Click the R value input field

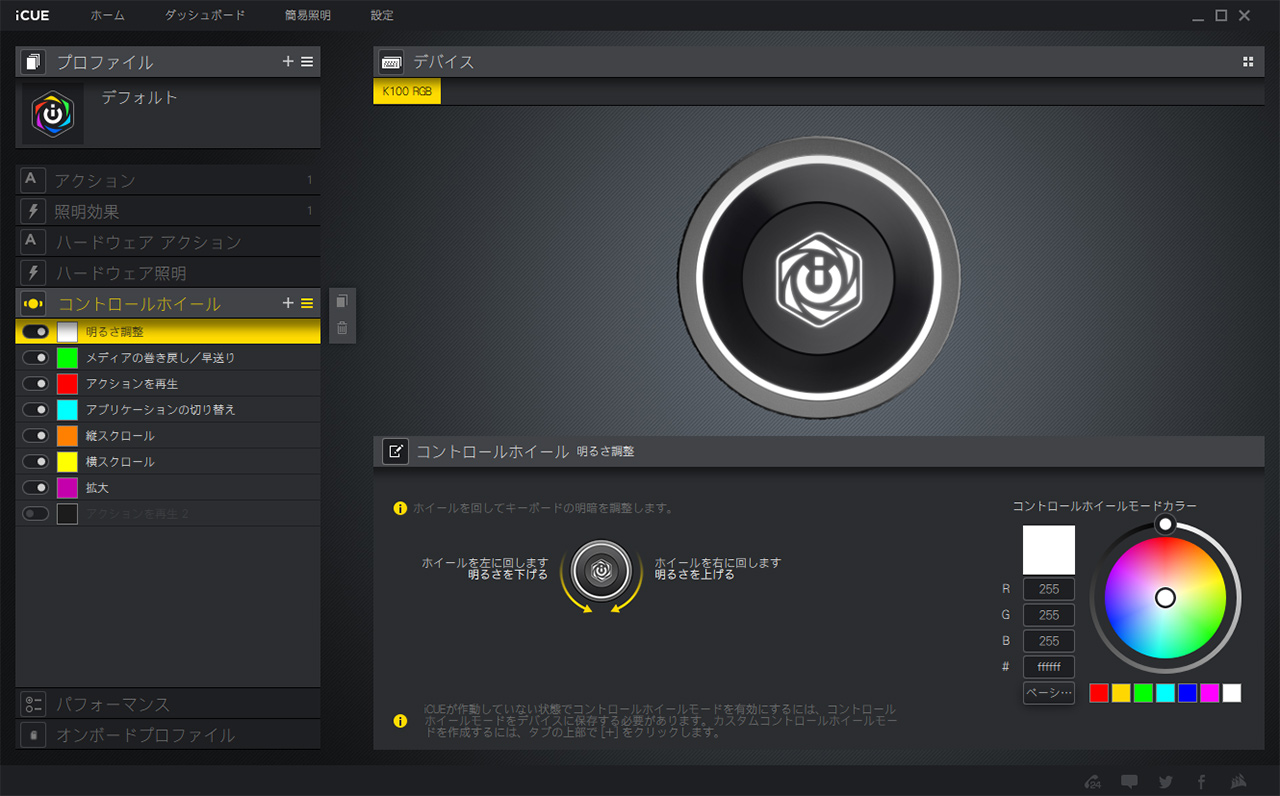1049,589
